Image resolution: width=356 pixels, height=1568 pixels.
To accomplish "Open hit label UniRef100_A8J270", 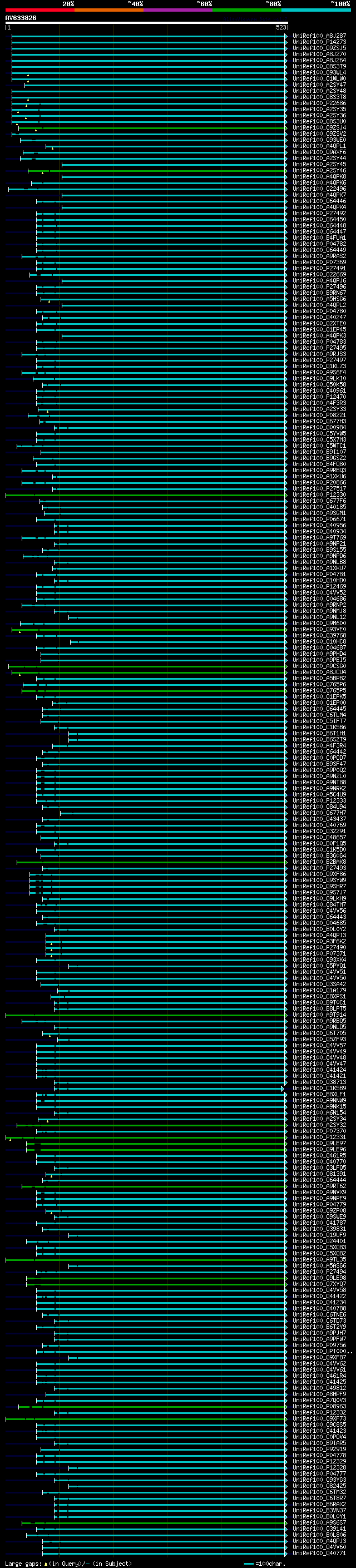I will point(319,54).
